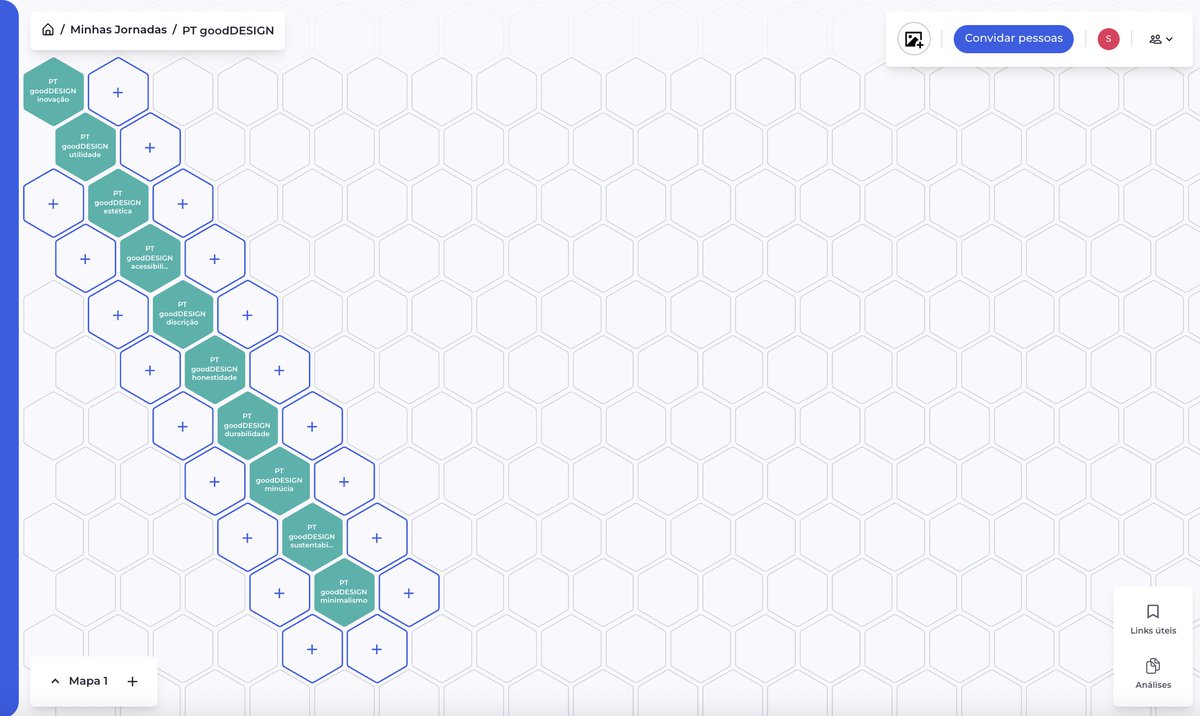Open the minimalismo hexagon card
This screenshot has width=1200, height=716.
[344, 593]
